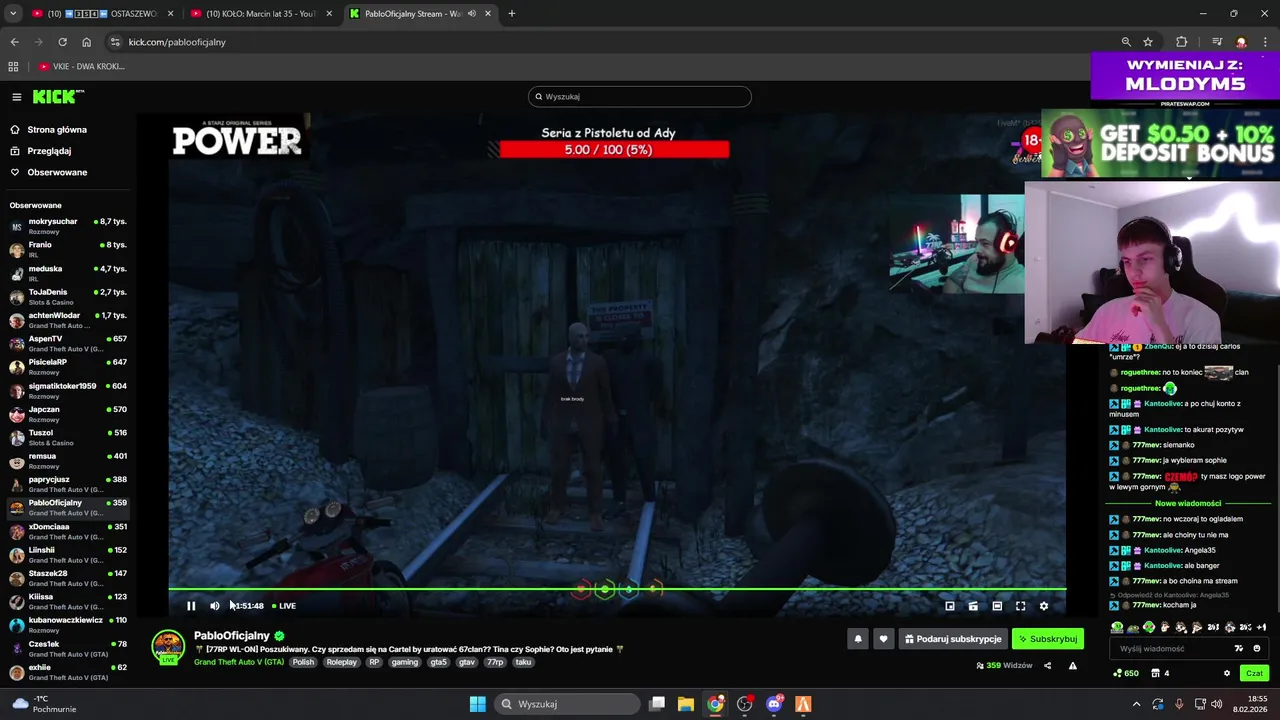1280x720 pixels.
Task: Reload the current page
Action: point(62,42)
